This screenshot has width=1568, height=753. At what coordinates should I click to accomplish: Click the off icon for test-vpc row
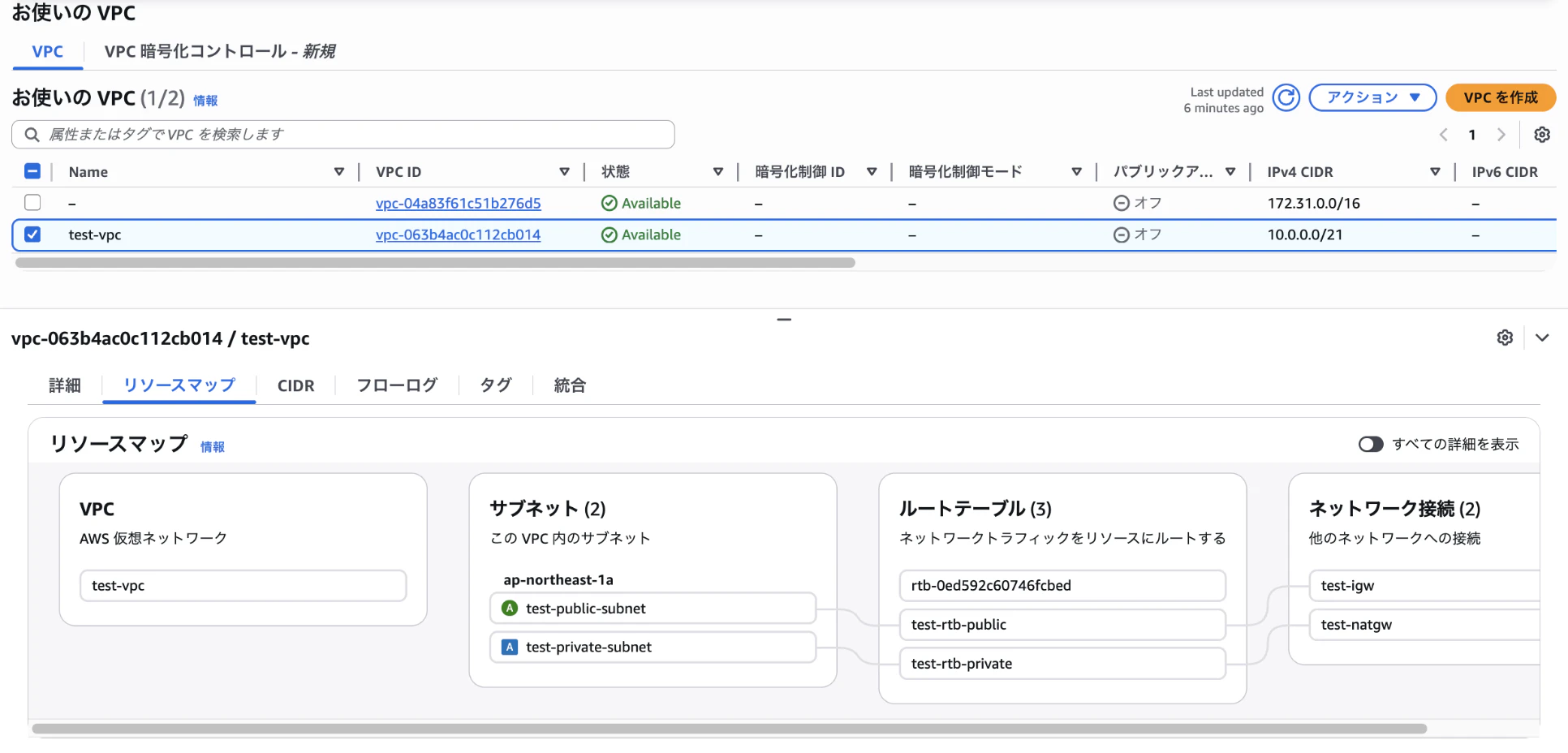1122,235
